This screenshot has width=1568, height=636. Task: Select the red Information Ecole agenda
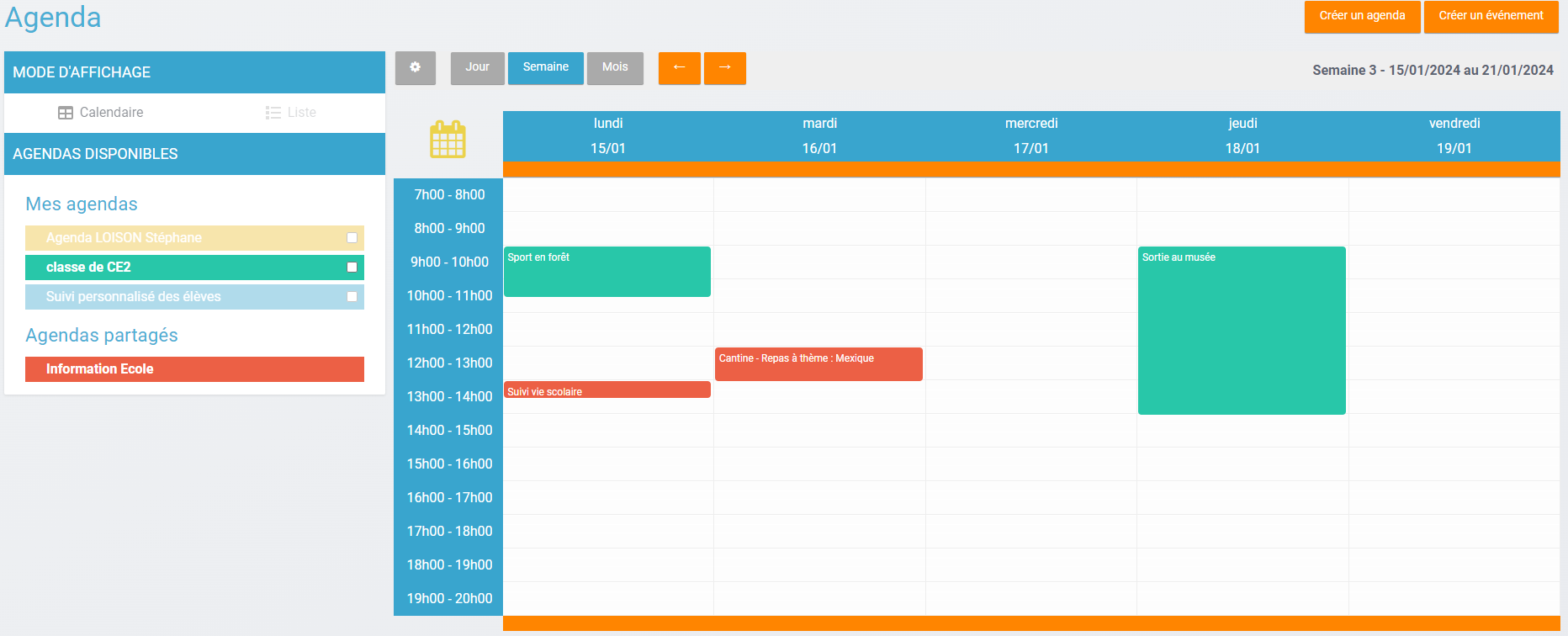pos(194,369)
